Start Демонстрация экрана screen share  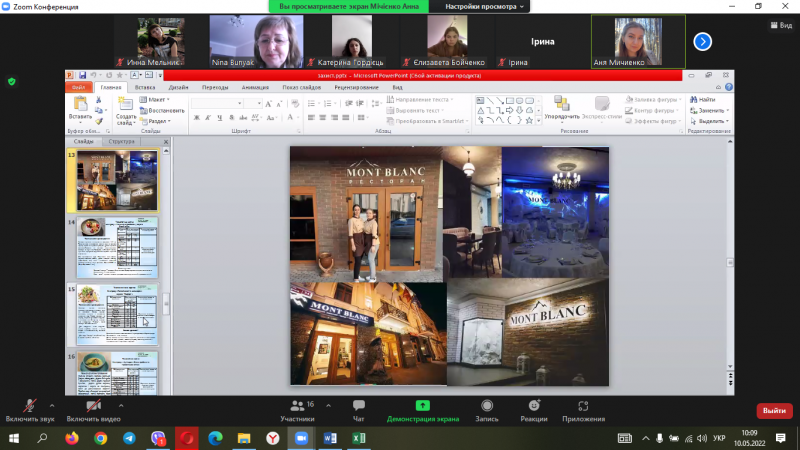pyautogui.click(x=422, y=411)
